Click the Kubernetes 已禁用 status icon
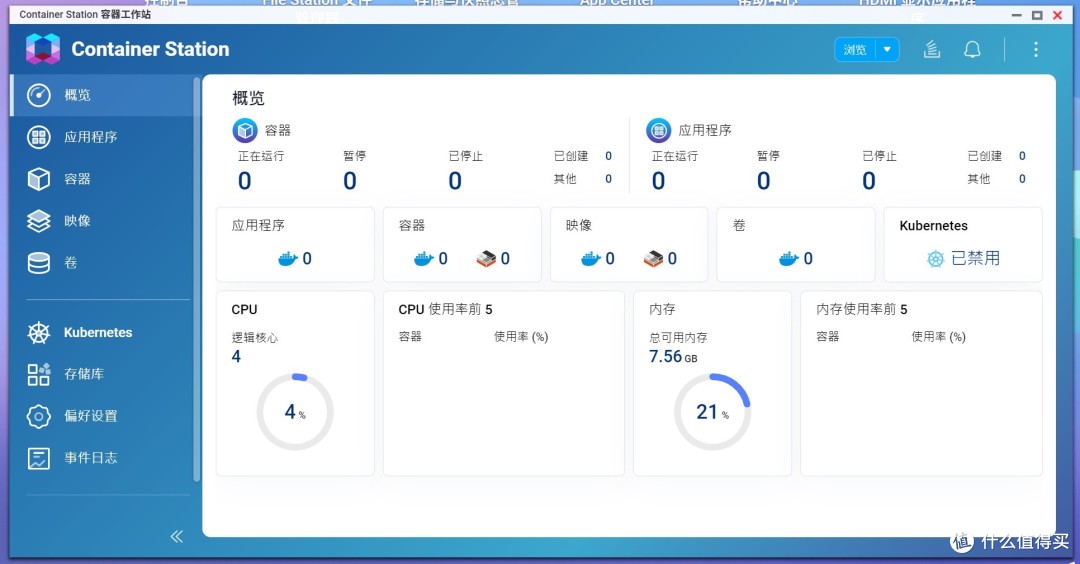The image size is (1080, 564). [x=935, y=259]
